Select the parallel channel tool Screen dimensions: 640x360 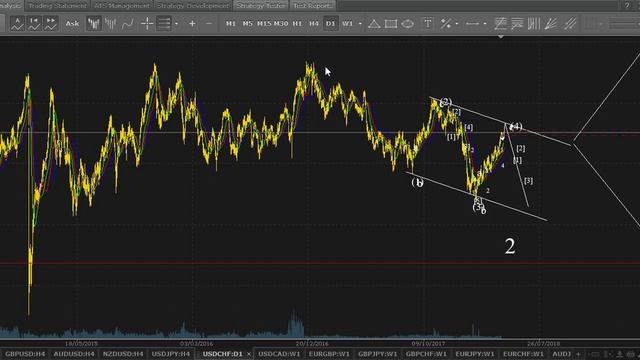coord(570,24)
